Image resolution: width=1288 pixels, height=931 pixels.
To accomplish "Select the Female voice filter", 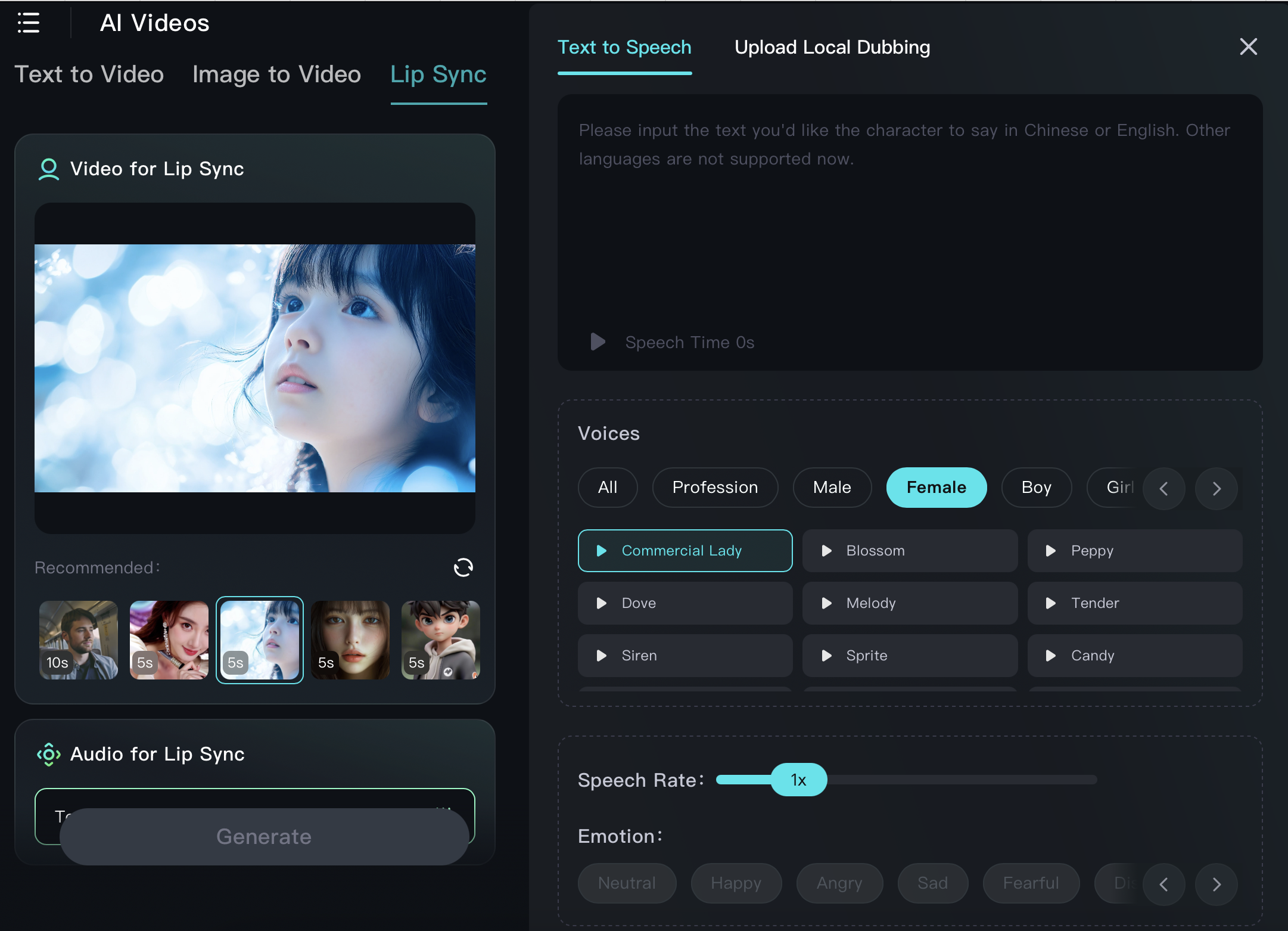I will (x=936, y=488).
